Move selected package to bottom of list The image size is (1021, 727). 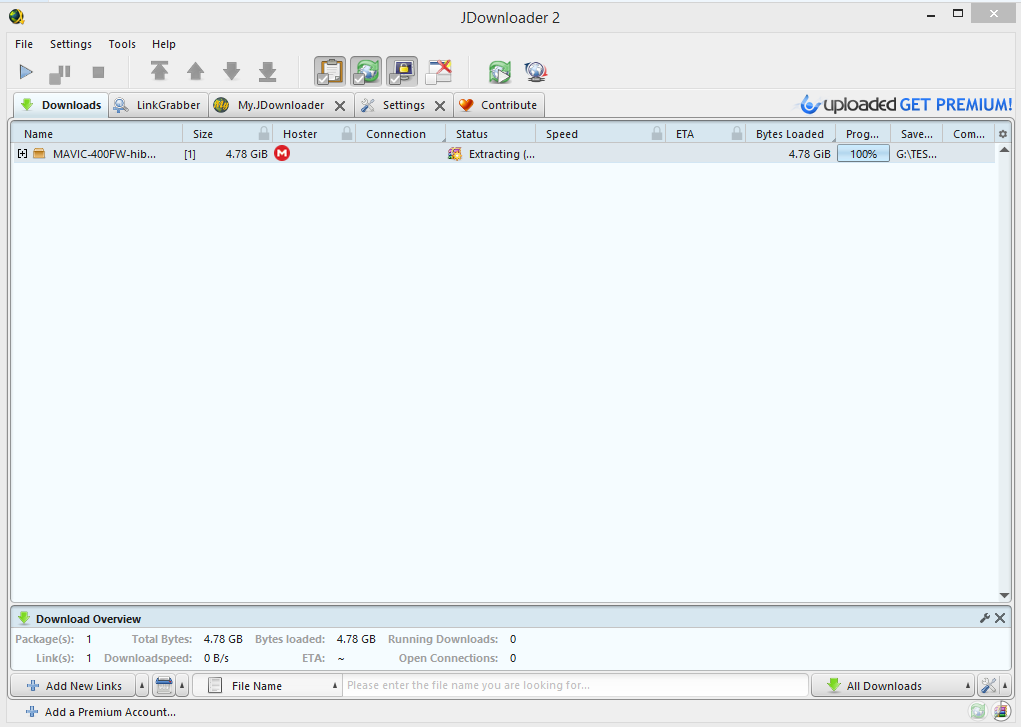[x=268, y=72]
